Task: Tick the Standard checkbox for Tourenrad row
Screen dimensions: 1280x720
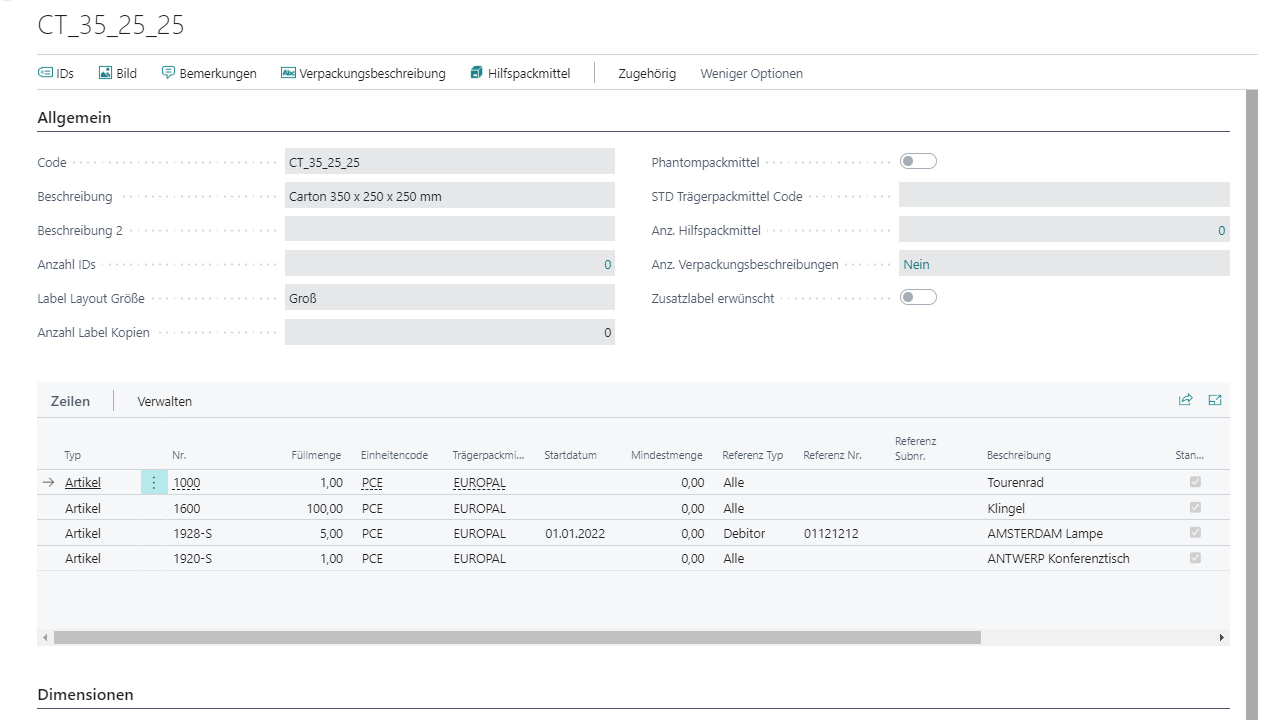Action: coord(1195,482)
